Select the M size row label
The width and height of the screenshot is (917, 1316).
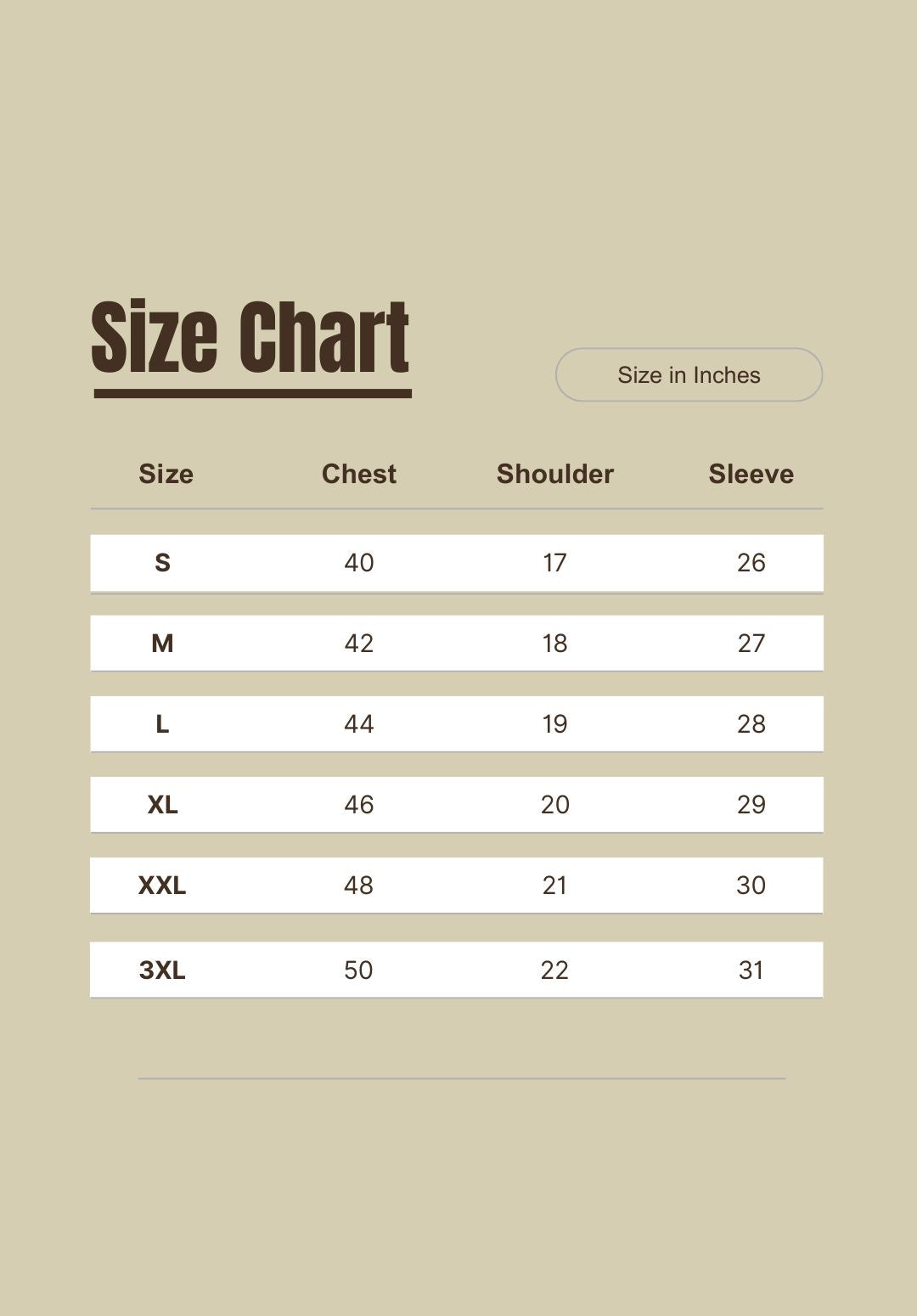[162, 643]
